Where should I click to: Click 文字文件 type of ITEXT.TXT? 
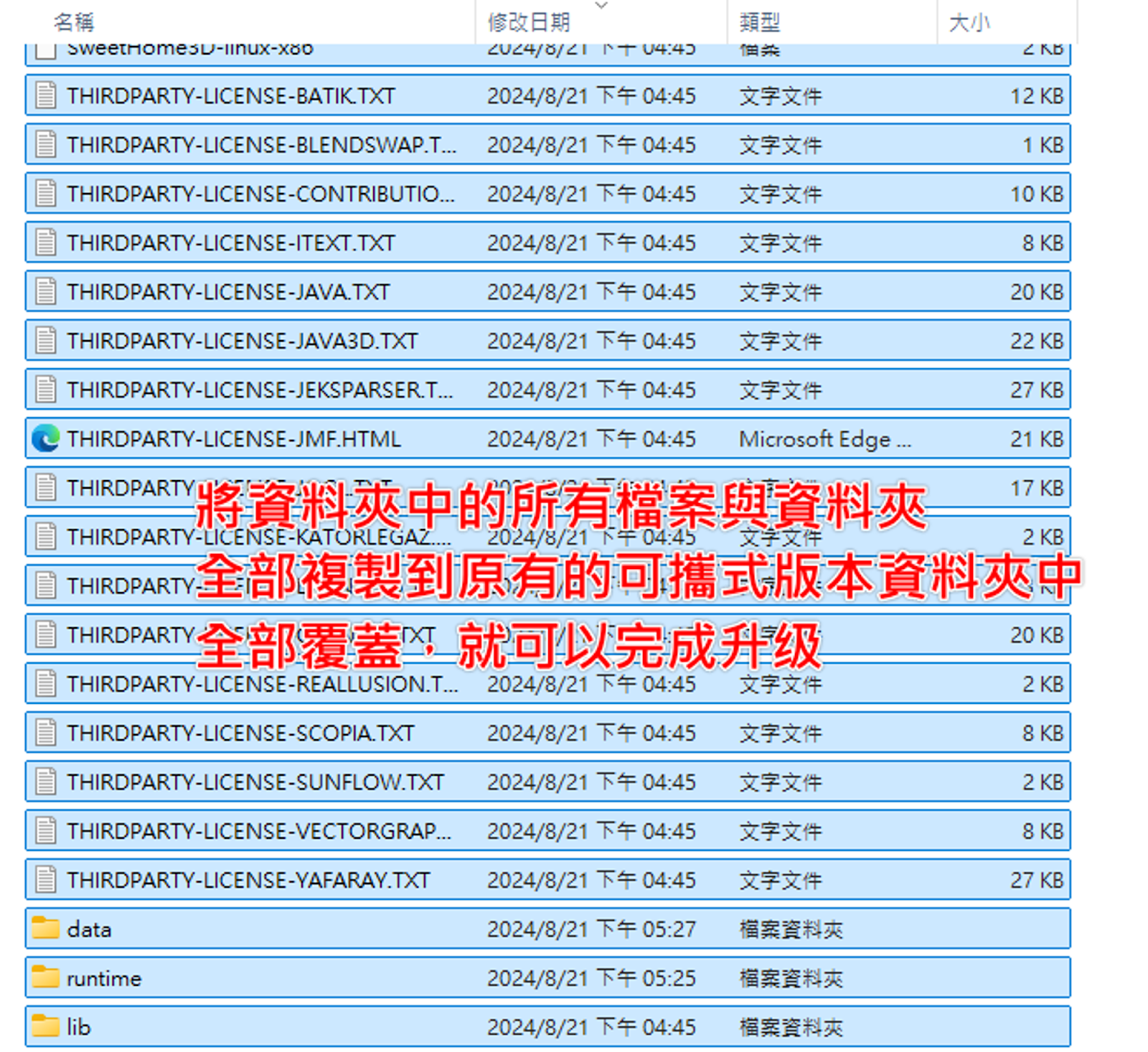tap(781, 243)
